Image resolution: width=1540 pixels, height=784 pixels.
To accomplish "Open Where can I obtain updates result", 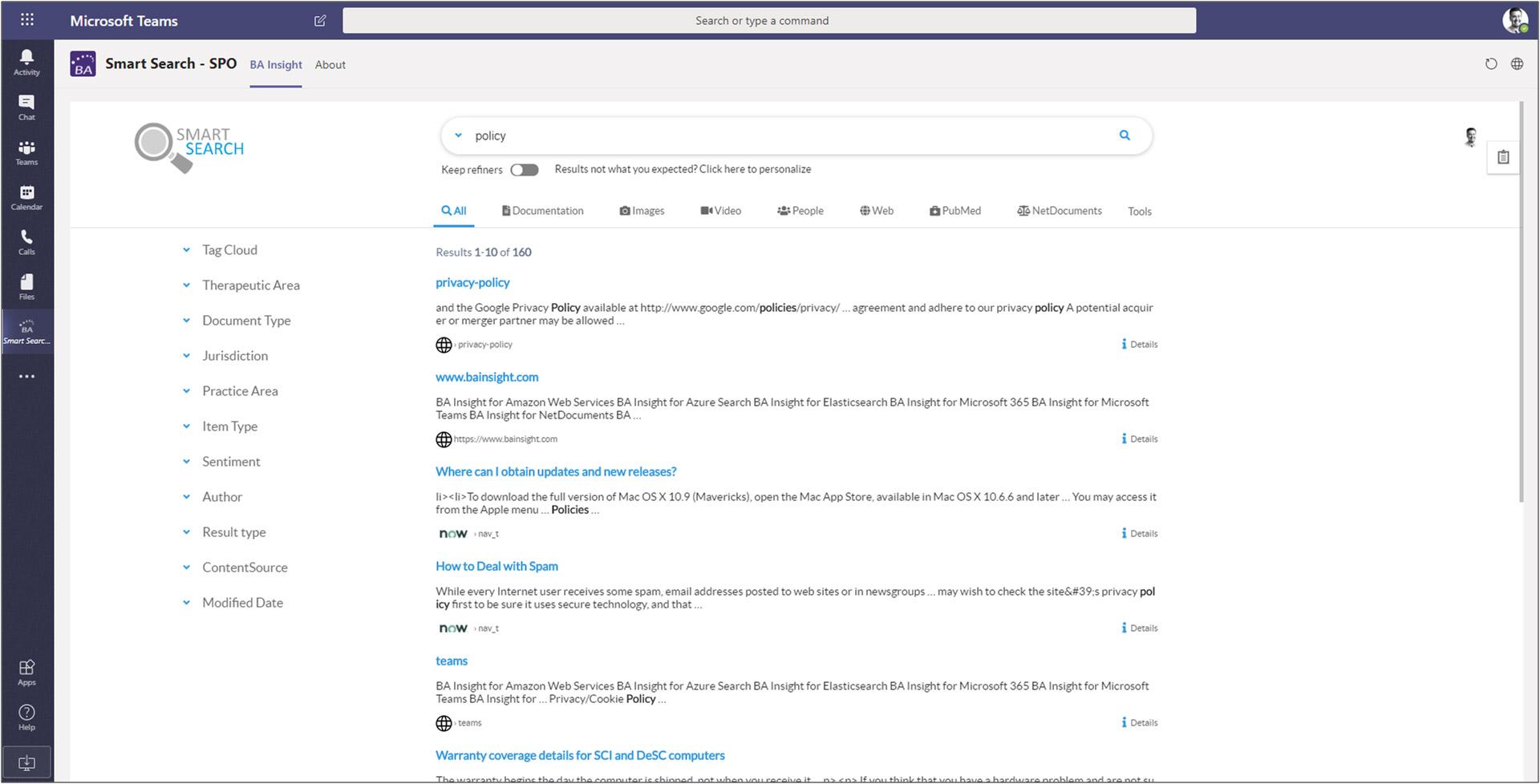I will coord(556,471).
